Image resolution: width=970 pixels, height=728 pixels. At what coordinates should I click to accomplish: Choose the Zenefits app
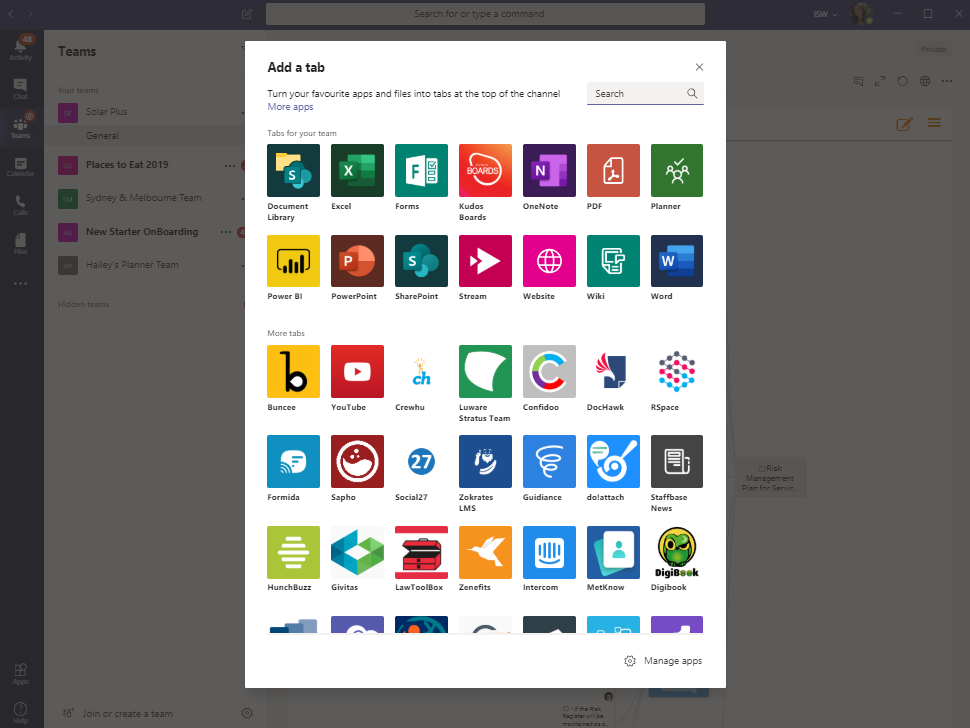click(x=485, y=552)
